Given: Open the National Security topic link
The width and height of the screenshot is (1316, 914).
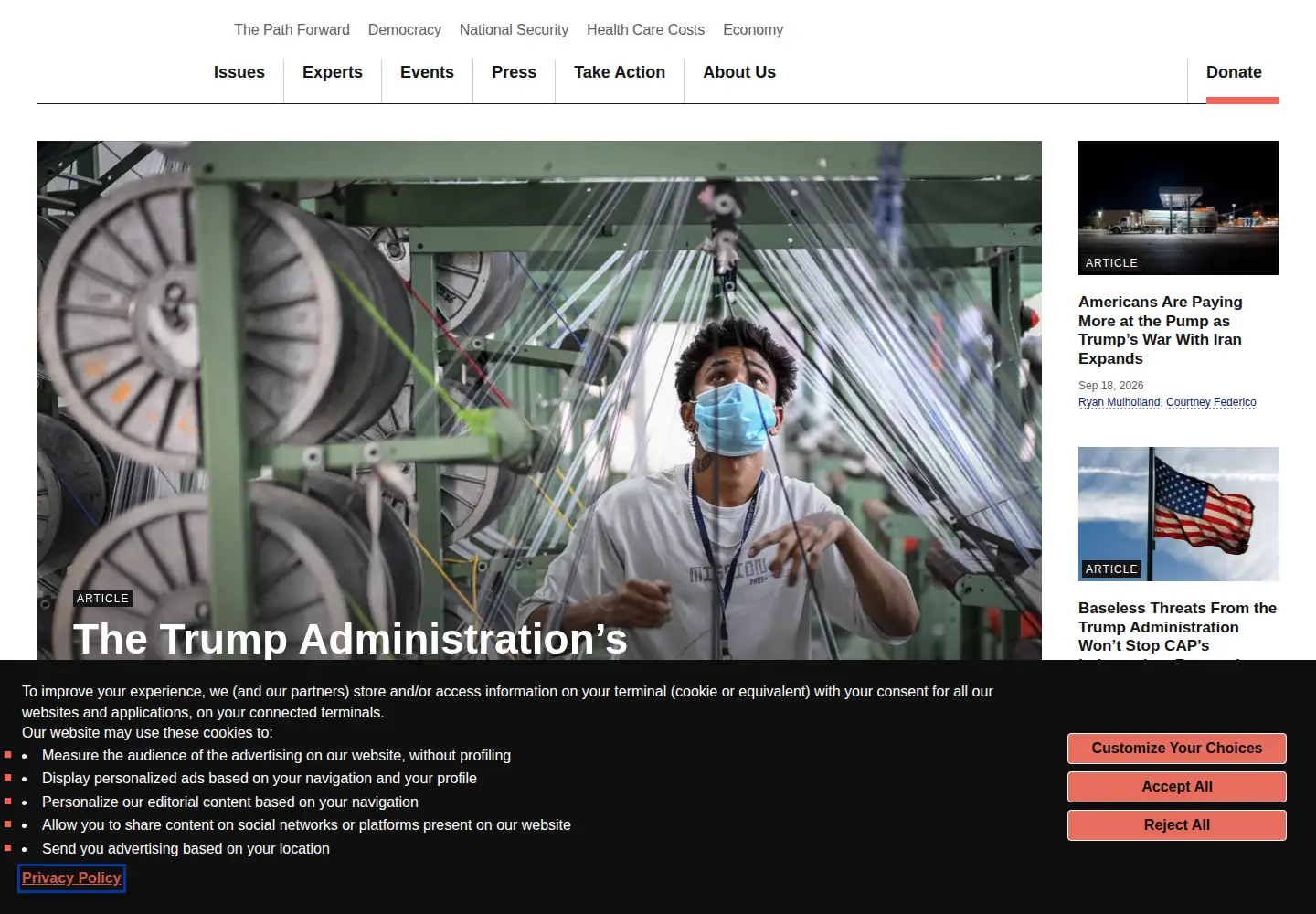Looking at the screenshot, I should tap(514, 29).
